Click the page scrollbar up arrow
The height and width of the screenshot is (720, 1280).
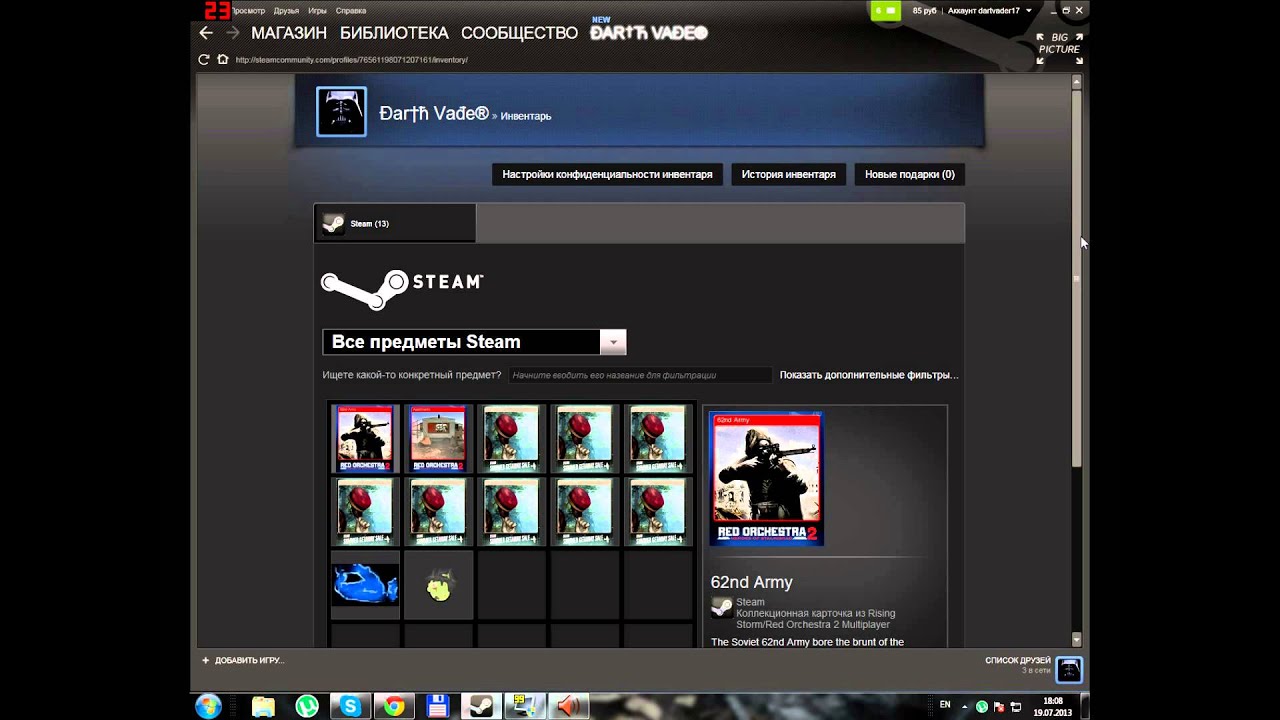(1077, 81)
